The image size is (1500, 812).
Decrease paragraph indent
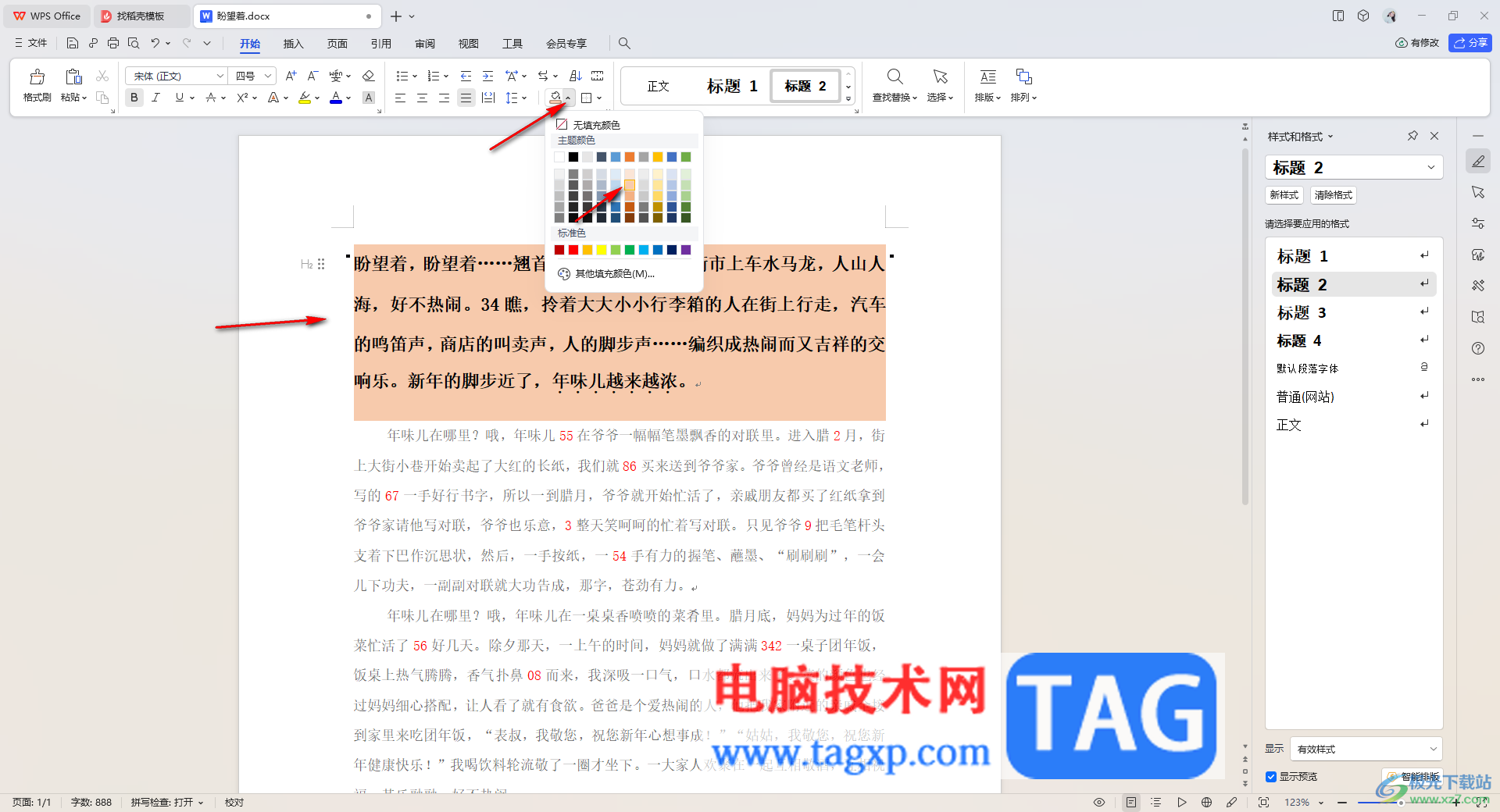click(x=466, y=76)
